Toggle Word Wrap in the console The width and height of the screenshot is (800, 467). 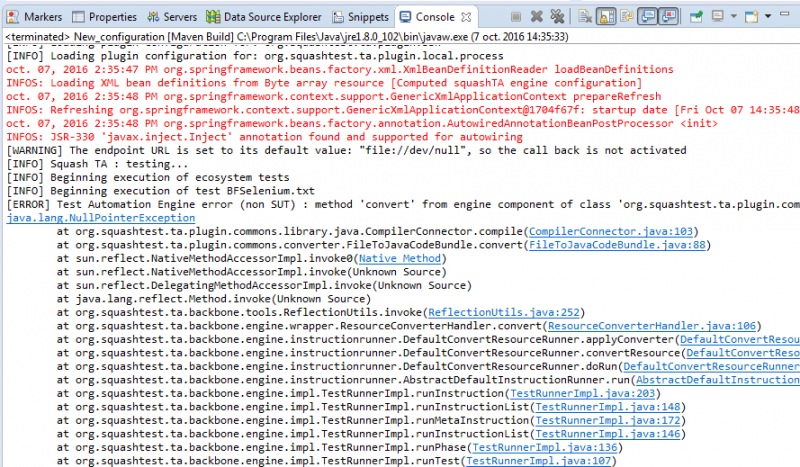[628, 16]
